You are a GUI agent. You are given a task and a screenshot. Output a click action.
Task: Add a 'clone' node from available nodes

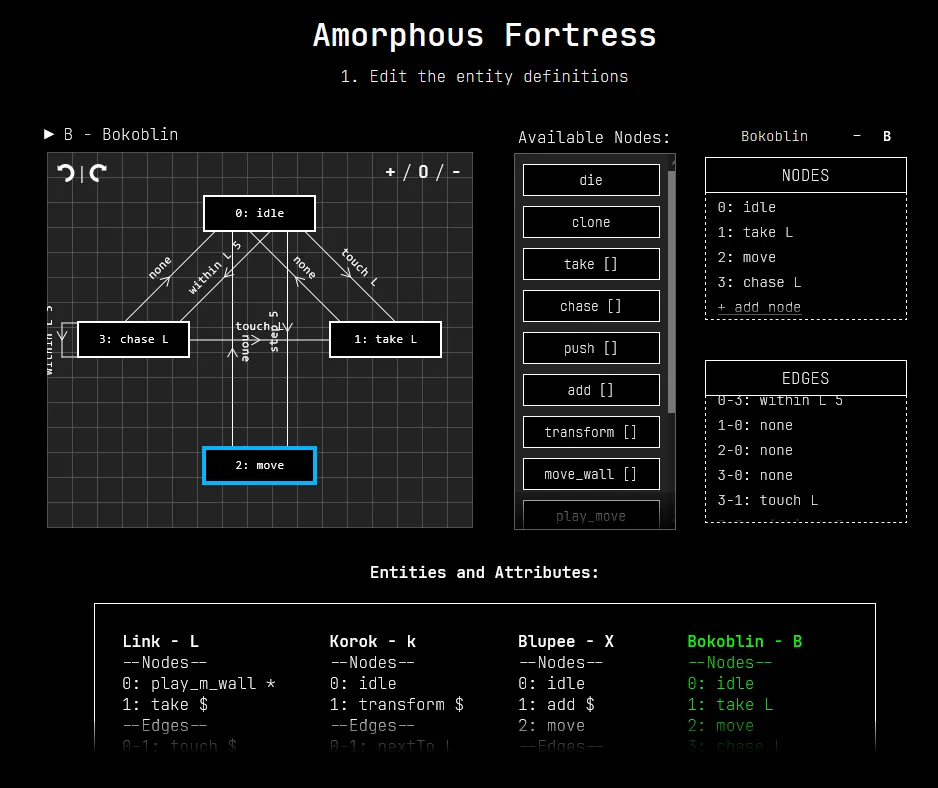[x=591, y=222]
